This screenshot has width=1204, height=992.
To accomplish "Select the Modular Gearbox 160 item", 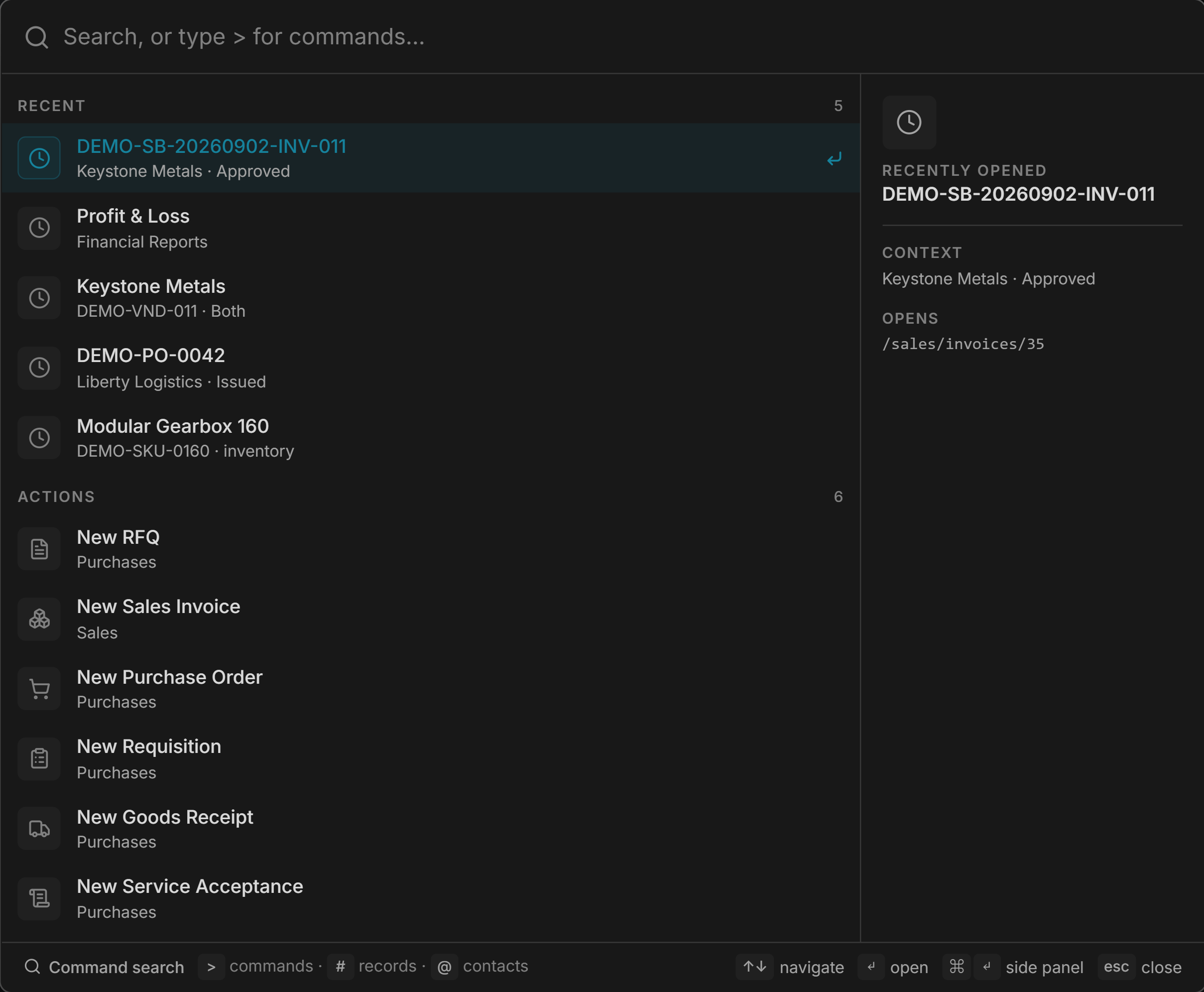I will (431, 438).
